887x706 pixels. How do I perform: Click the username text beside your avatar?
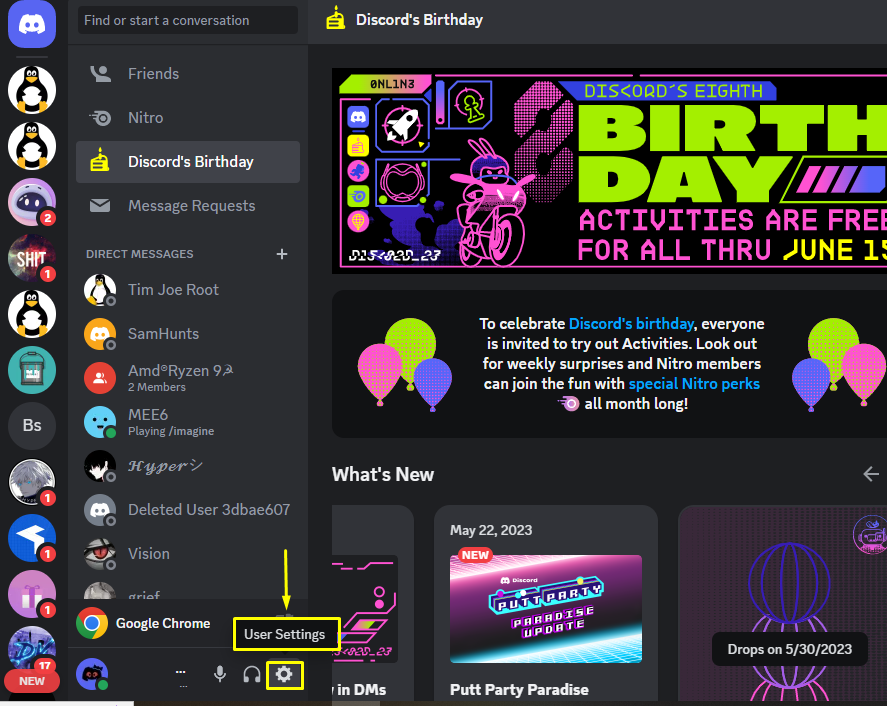pos(180,674)
